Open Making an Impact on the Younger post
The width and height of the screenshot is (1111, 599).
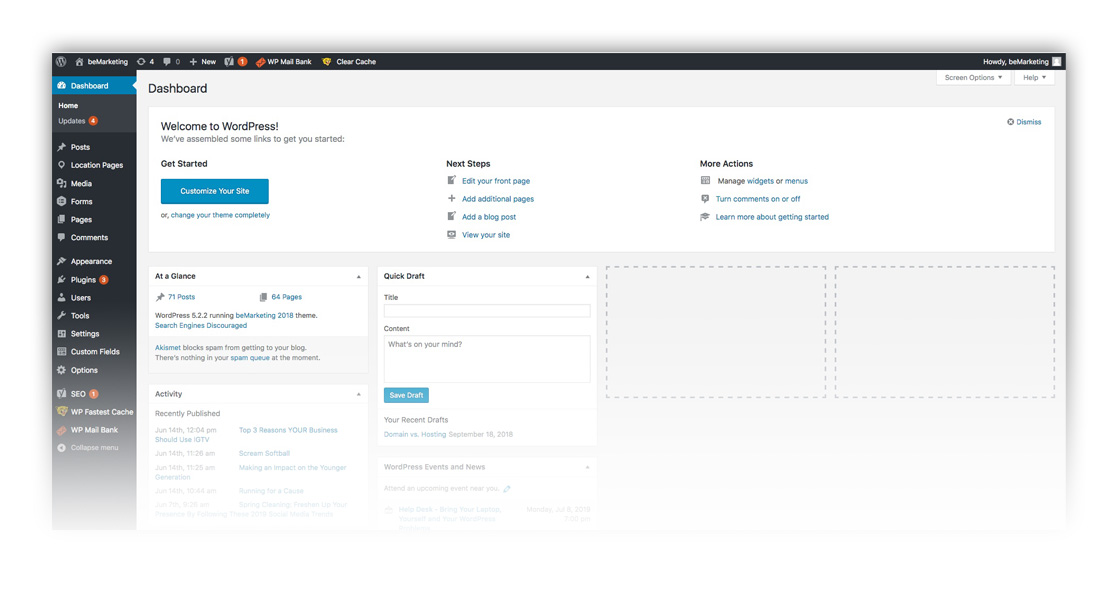[293, 468]
